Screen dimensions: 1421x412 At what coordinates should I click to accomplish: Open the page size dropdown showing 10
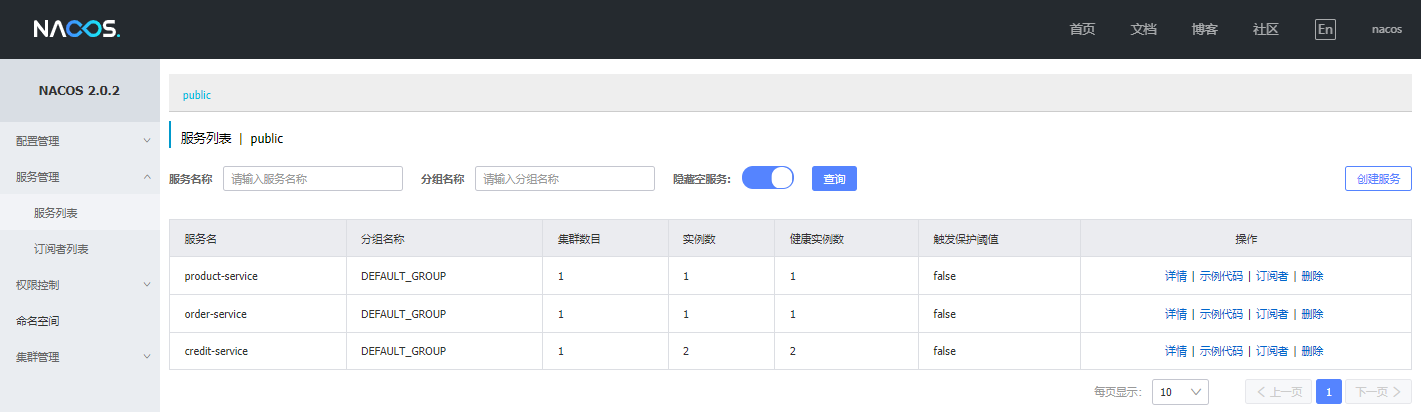point(1180,392)
